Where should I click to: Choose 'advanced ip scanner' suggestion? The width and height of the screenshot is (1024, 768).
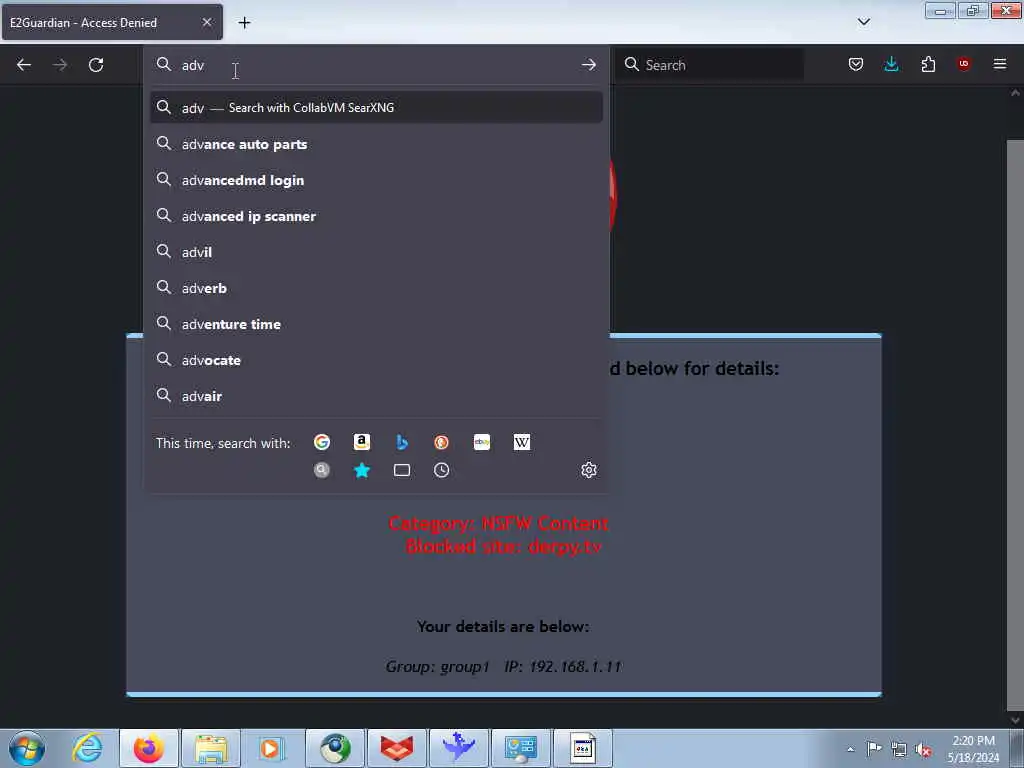[376, 216]
